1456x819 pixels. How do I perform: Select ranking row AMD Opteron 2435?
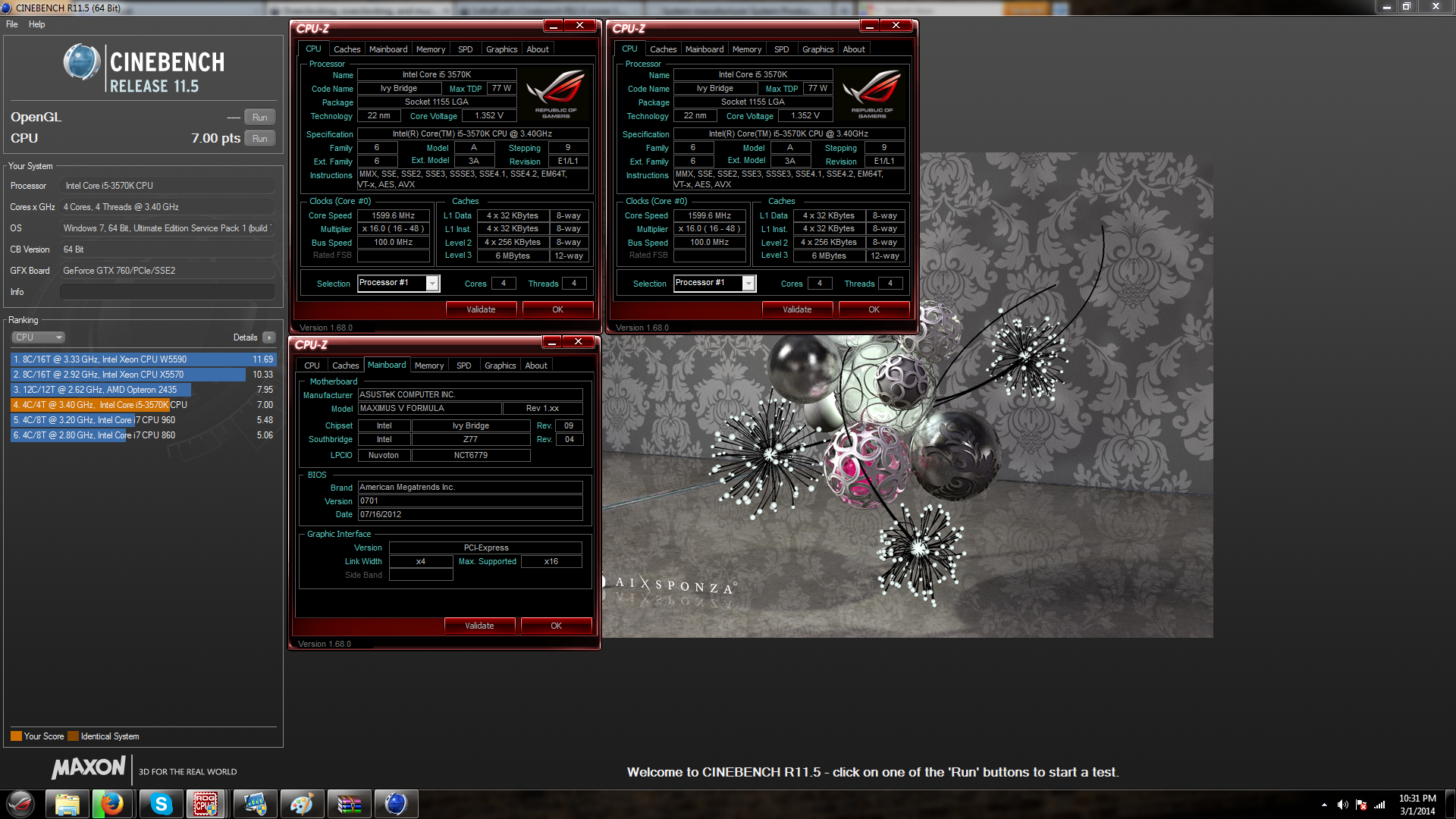143,390
